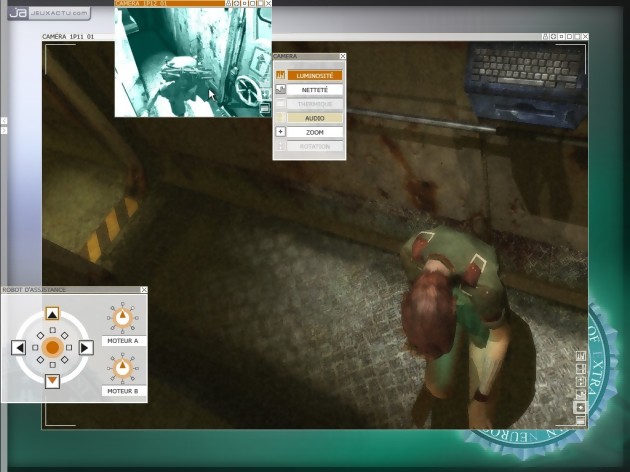
Task: Click the right chevron on screen edge
Action: [4, 131]
